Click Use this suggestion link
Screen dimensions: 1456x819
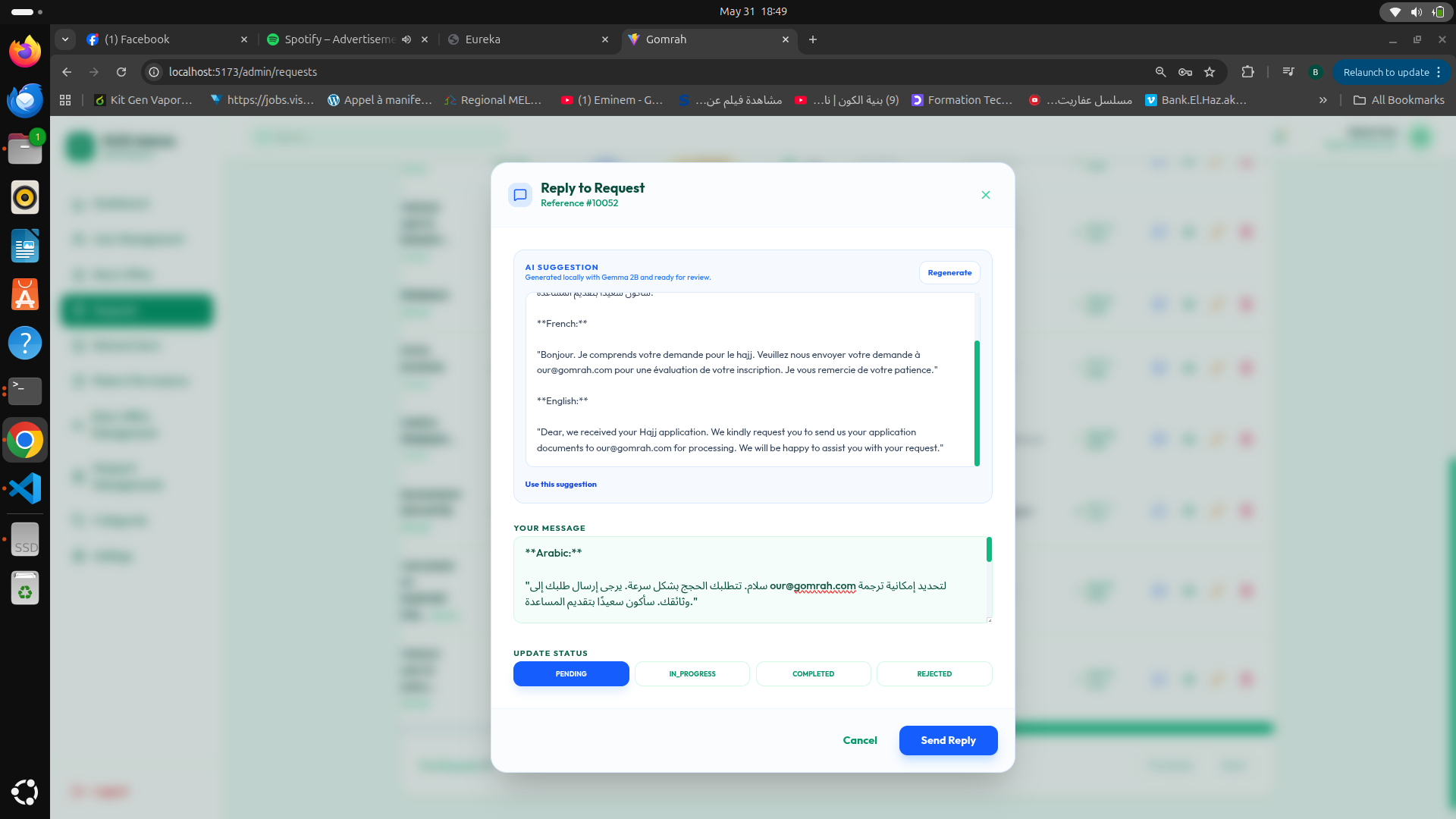click(x=560, y=485)
